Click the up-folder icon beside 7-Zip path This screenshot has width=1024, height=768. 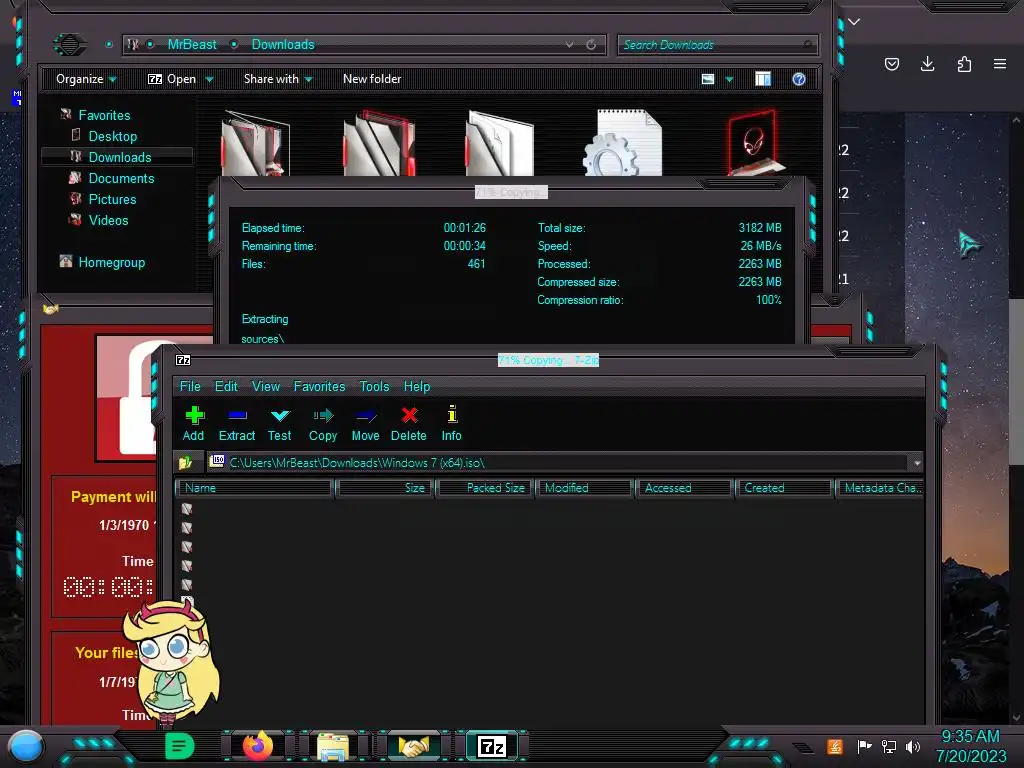point(185,462)
